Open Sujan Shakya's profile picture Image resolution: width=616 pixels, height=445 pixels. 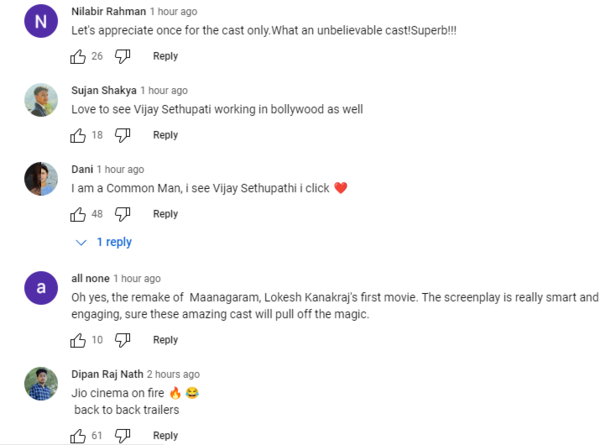[40, 100]
